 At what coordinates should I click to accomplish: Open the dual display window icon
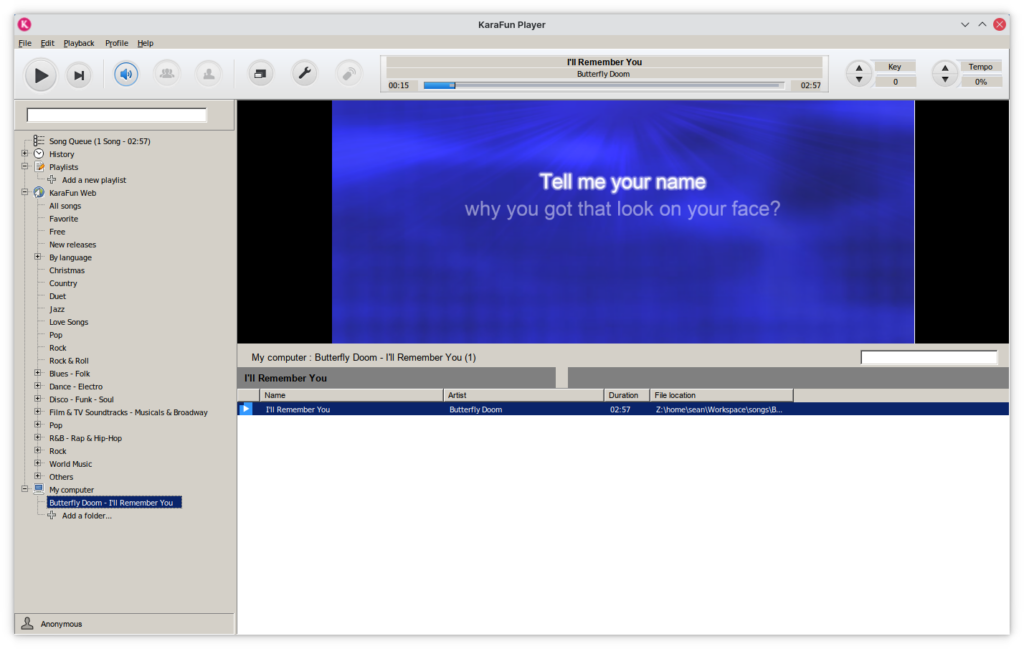pos(260,74)
